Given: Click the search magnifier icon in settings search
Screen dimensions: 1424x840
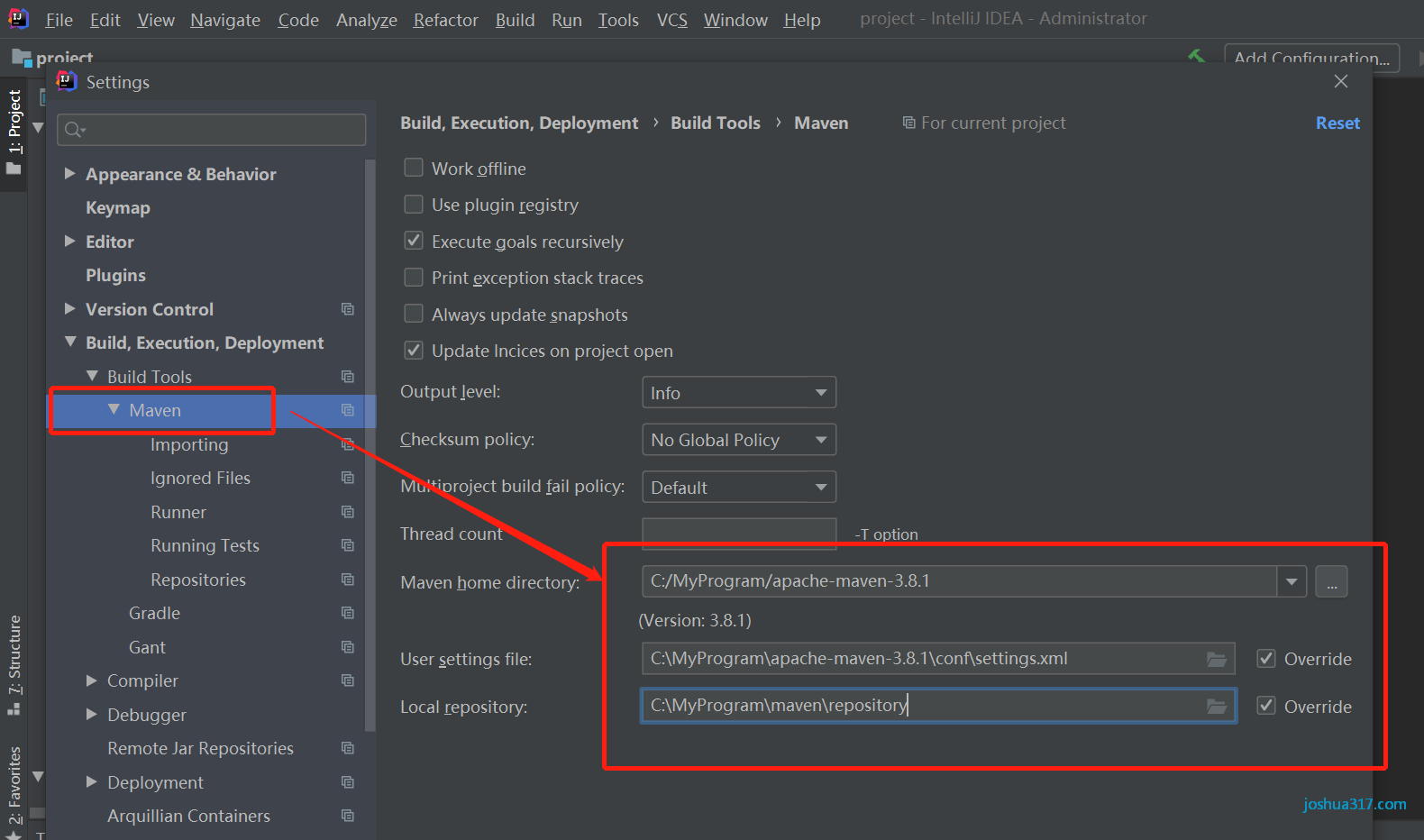Looking at the screenshot, I should tap(75, 130).
